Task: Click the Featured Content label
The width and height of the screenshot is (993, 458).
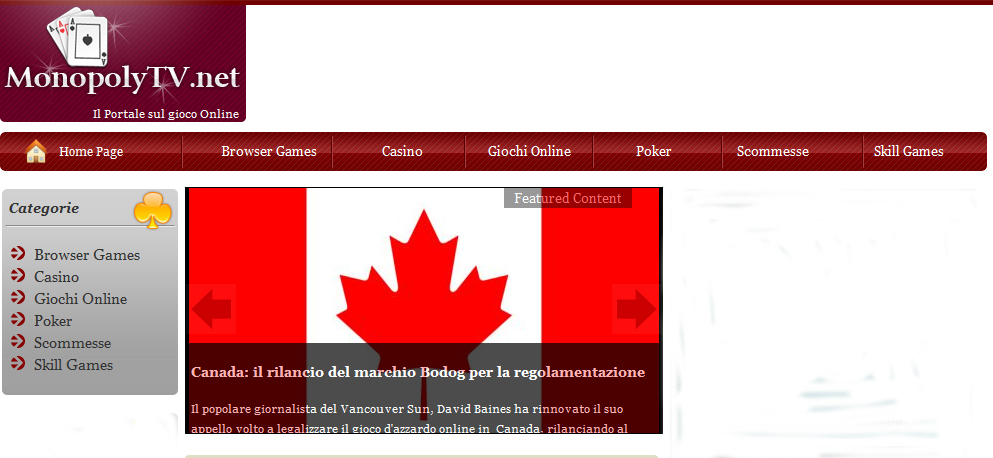Action: (x=567, y=198)
